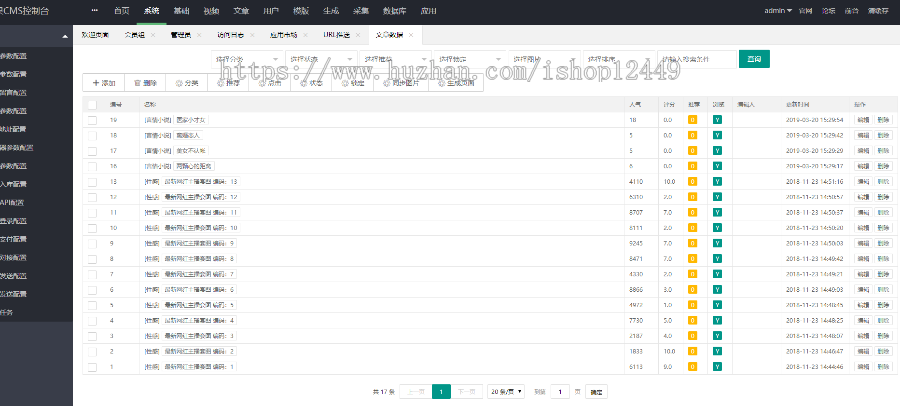The image size is (900, 406).
Task: Open the 20条/页 page size dropdown
Action: coord(506,392)
